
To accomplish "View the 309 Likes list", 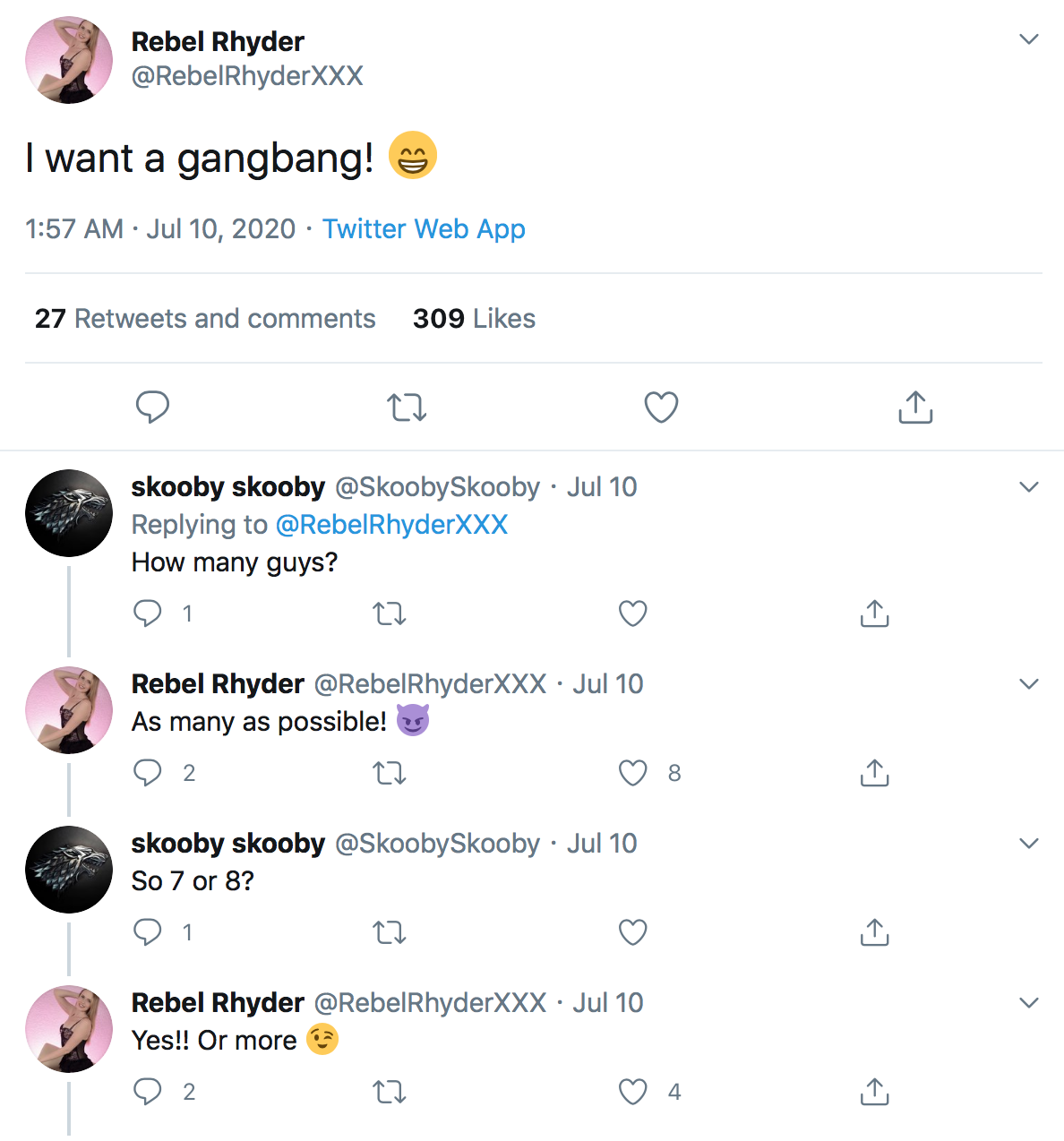I will pos(474,319).
